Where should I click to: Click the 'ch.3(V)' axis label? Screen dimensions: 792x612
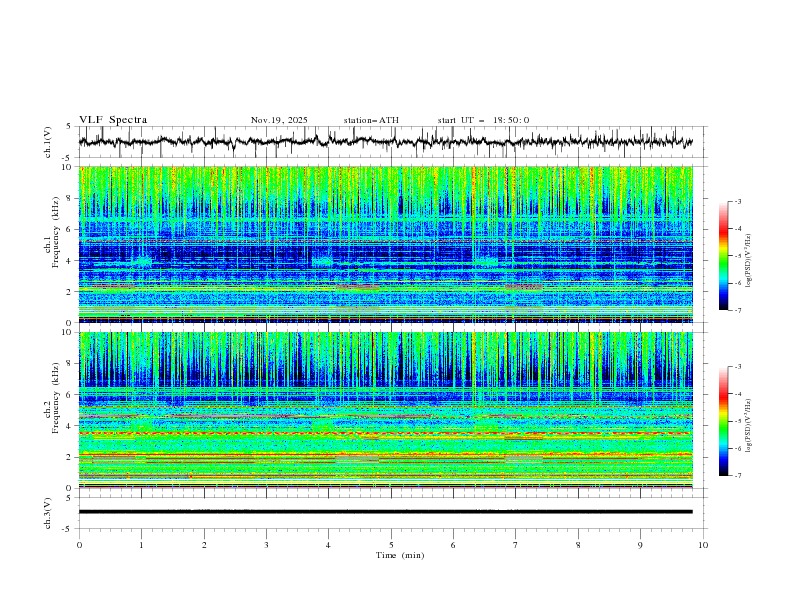(48, 513)
